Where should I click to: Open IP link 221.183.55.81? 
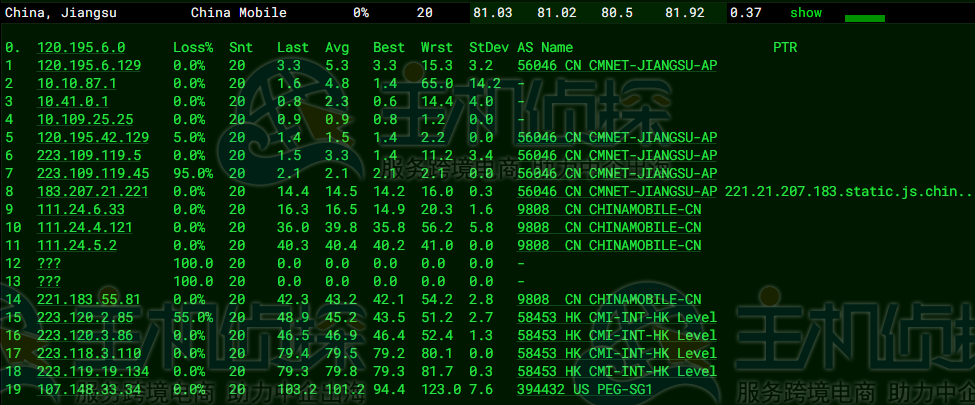(89, 300)
